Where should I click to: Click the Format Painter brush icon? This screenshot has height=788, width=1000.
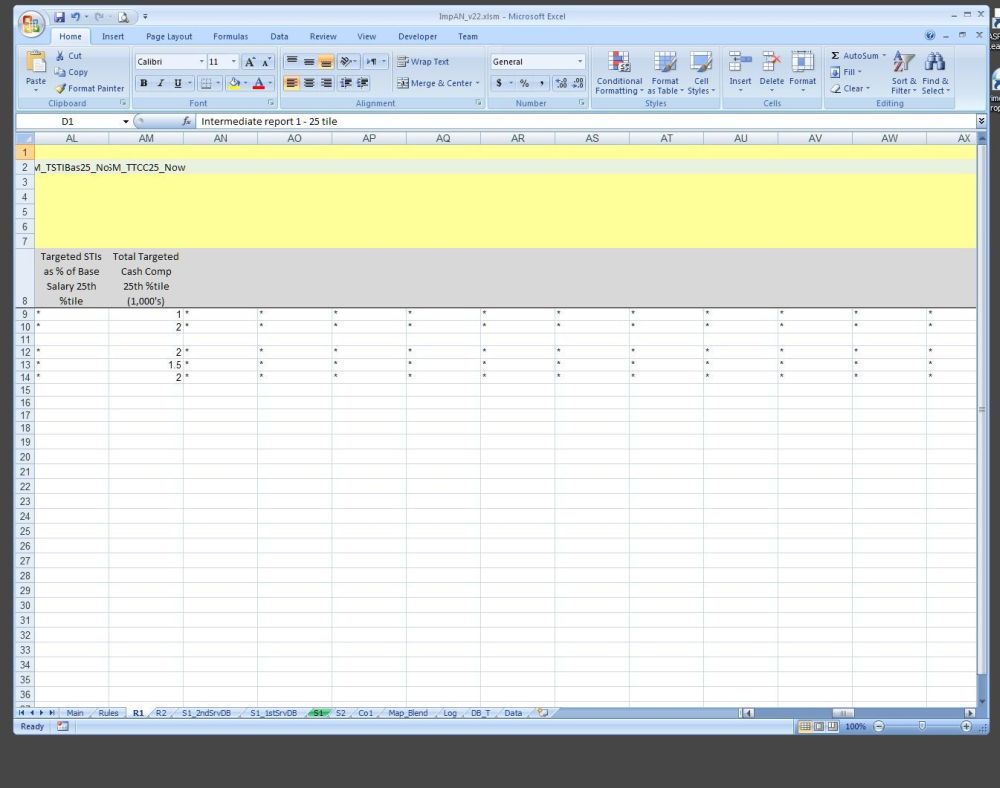coord(62,88)
